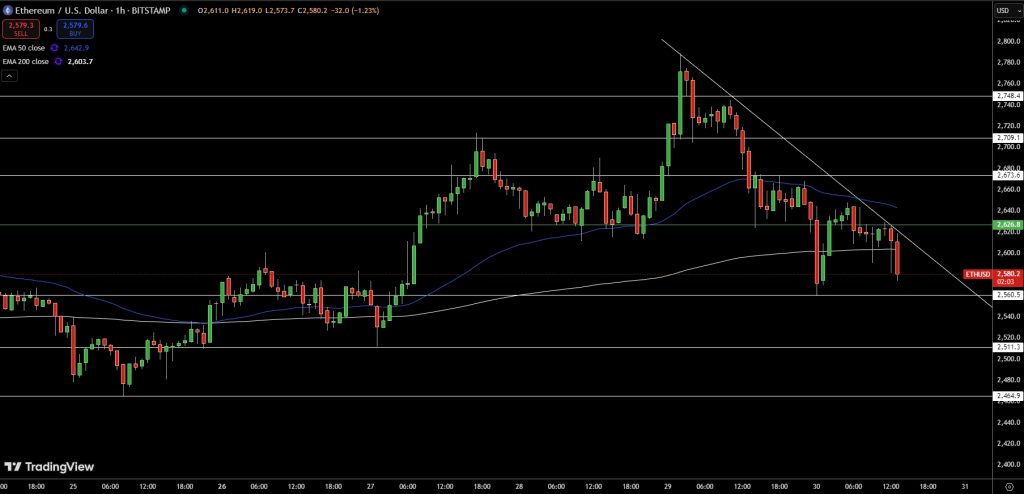Viewport: 1024px width, 494px height.
Task: Click the 27 date label on time axis
Action: pos(370,486)
